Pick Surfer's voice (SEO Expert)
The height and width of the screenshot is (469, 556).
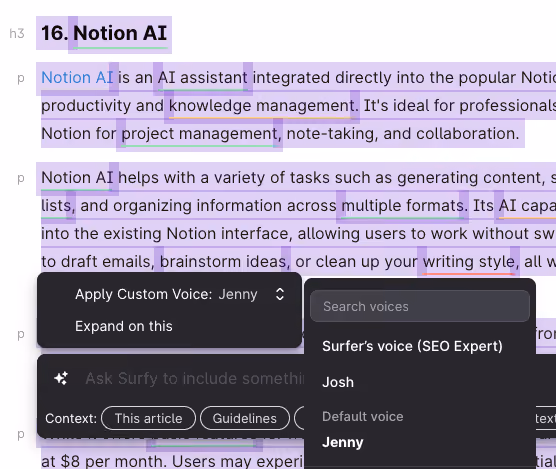[x=412, y=346]
